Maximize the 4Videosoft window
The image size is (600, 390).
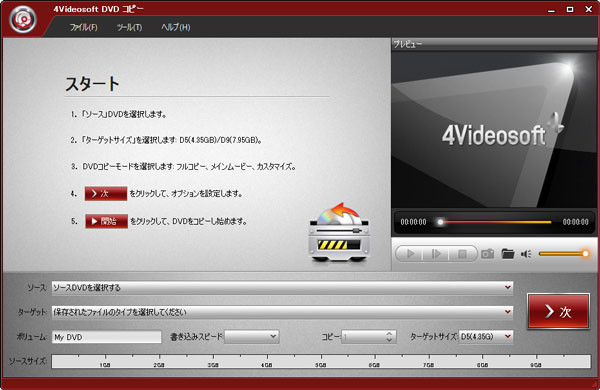570,9
